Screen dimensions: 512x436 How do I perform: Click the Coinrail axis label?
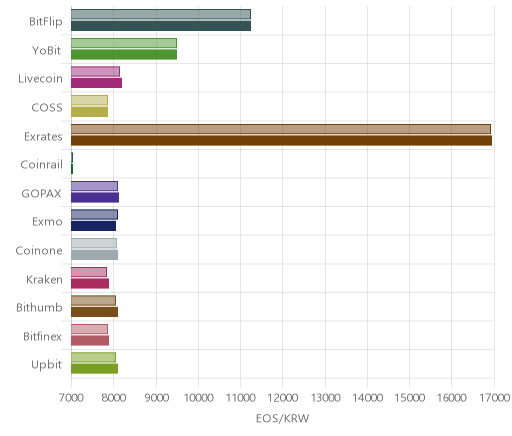(x=41, y=164)
